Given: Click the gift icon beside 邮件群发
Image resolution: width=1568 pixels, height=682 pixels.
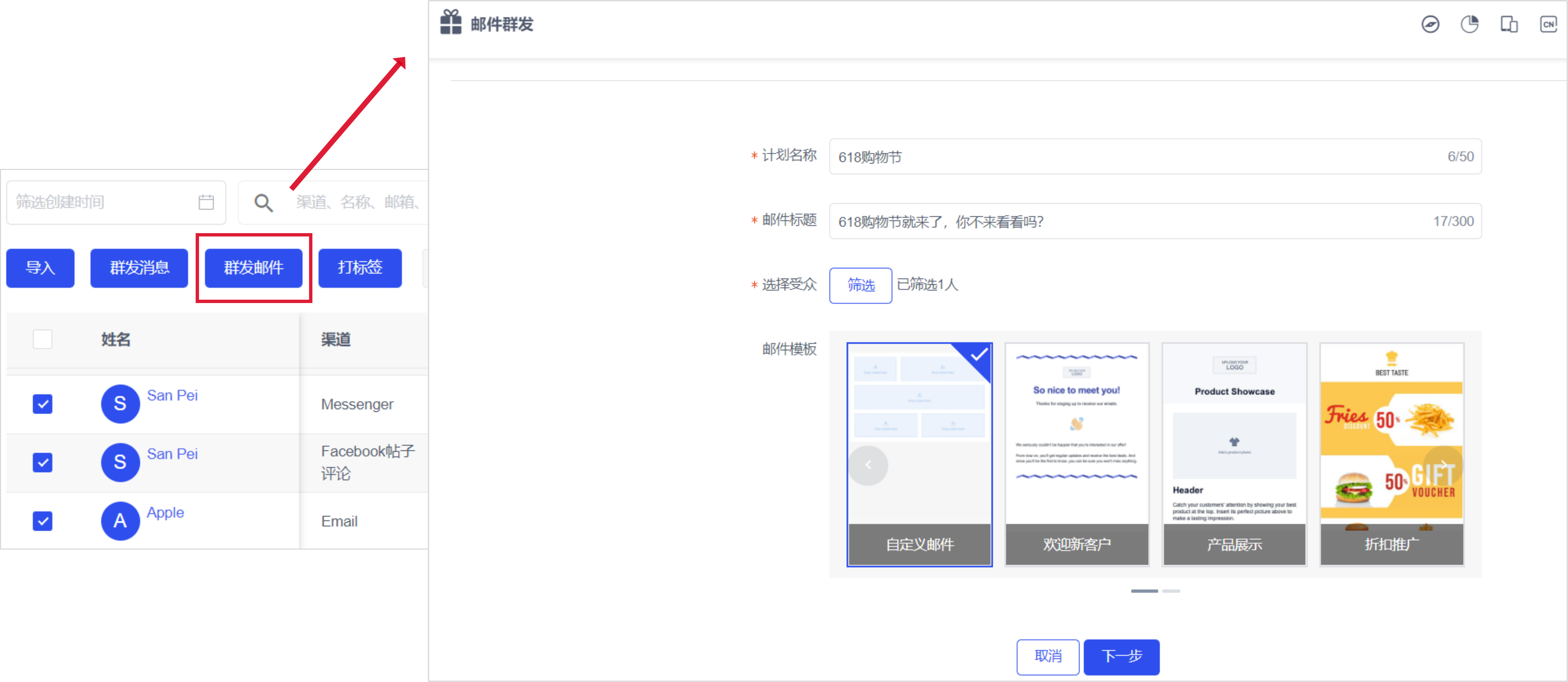Looking at the screenshot, I should coord(451,22).
